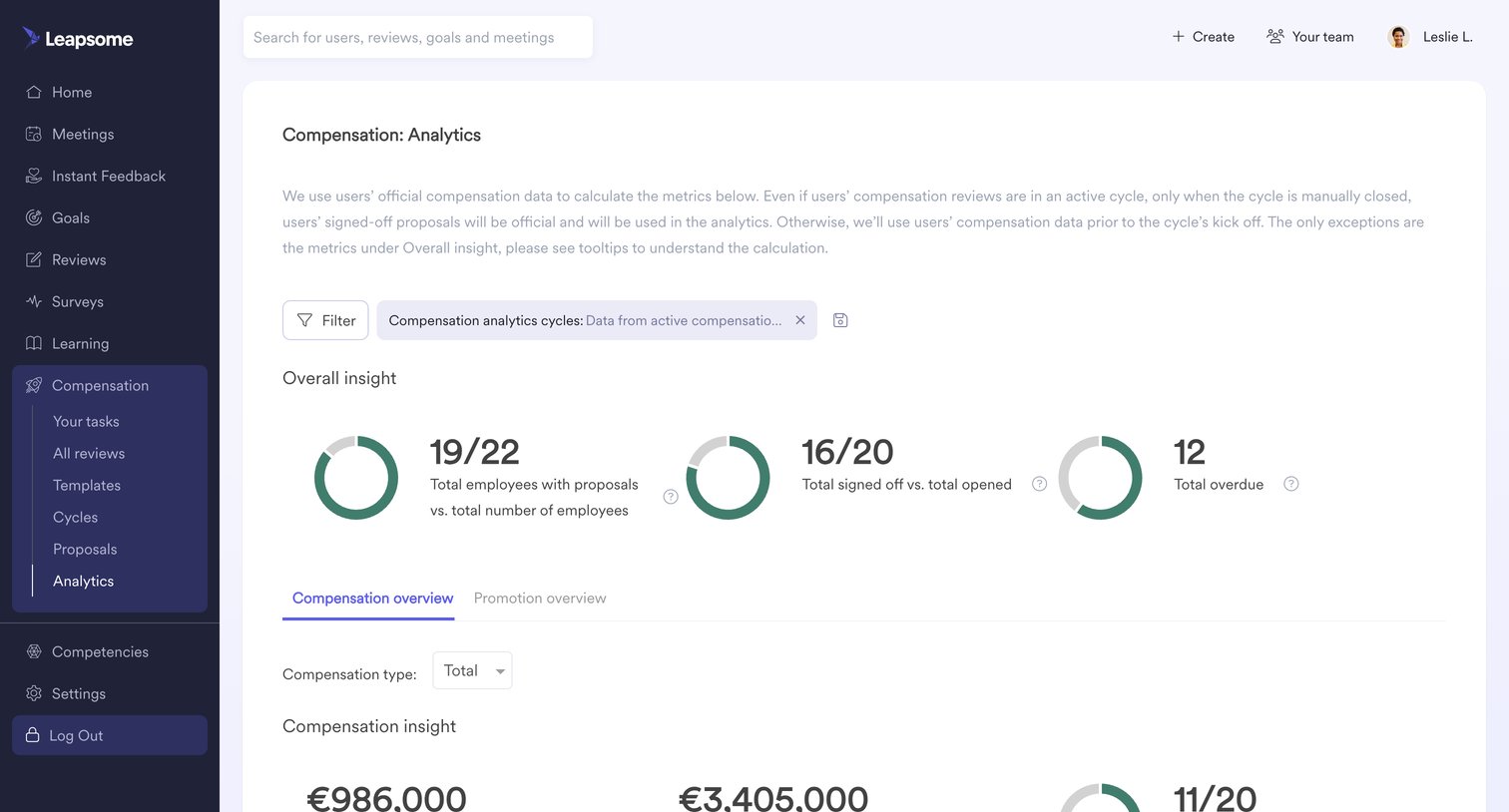Click the Compensation insight heading

tap(369, 726)
